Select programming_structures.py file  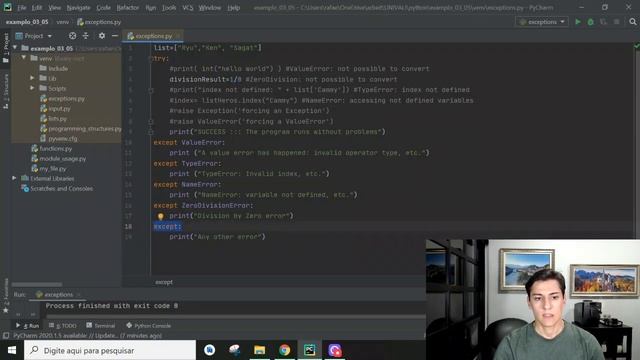(x=80, y=129)
